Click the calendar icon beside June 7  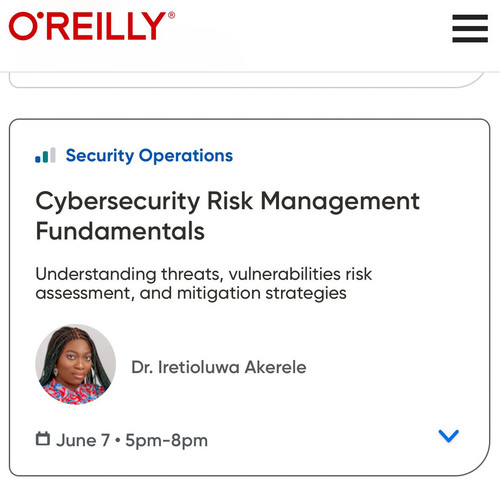click(x=43, y=439)
